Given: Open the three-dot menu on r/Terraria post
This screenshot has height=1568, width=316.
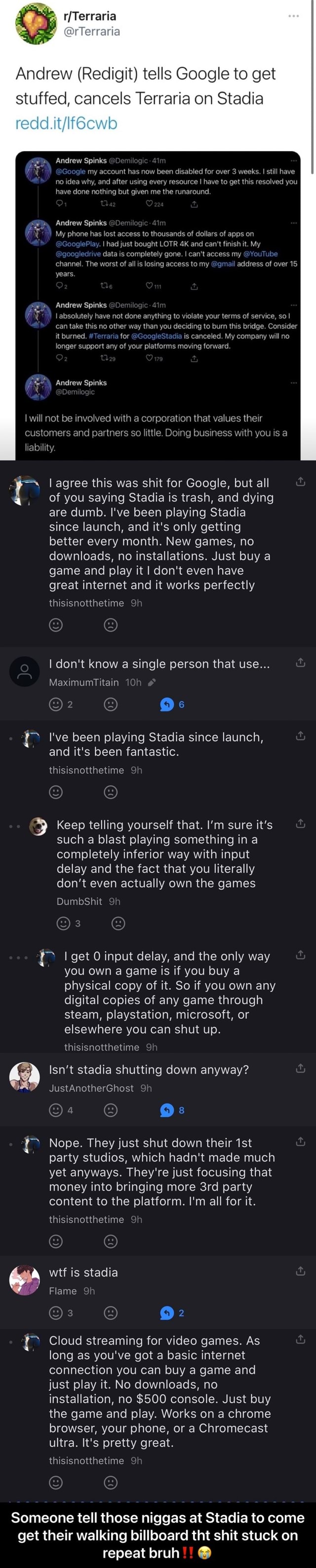Looking at the screenshot, I should coord(293,16).
